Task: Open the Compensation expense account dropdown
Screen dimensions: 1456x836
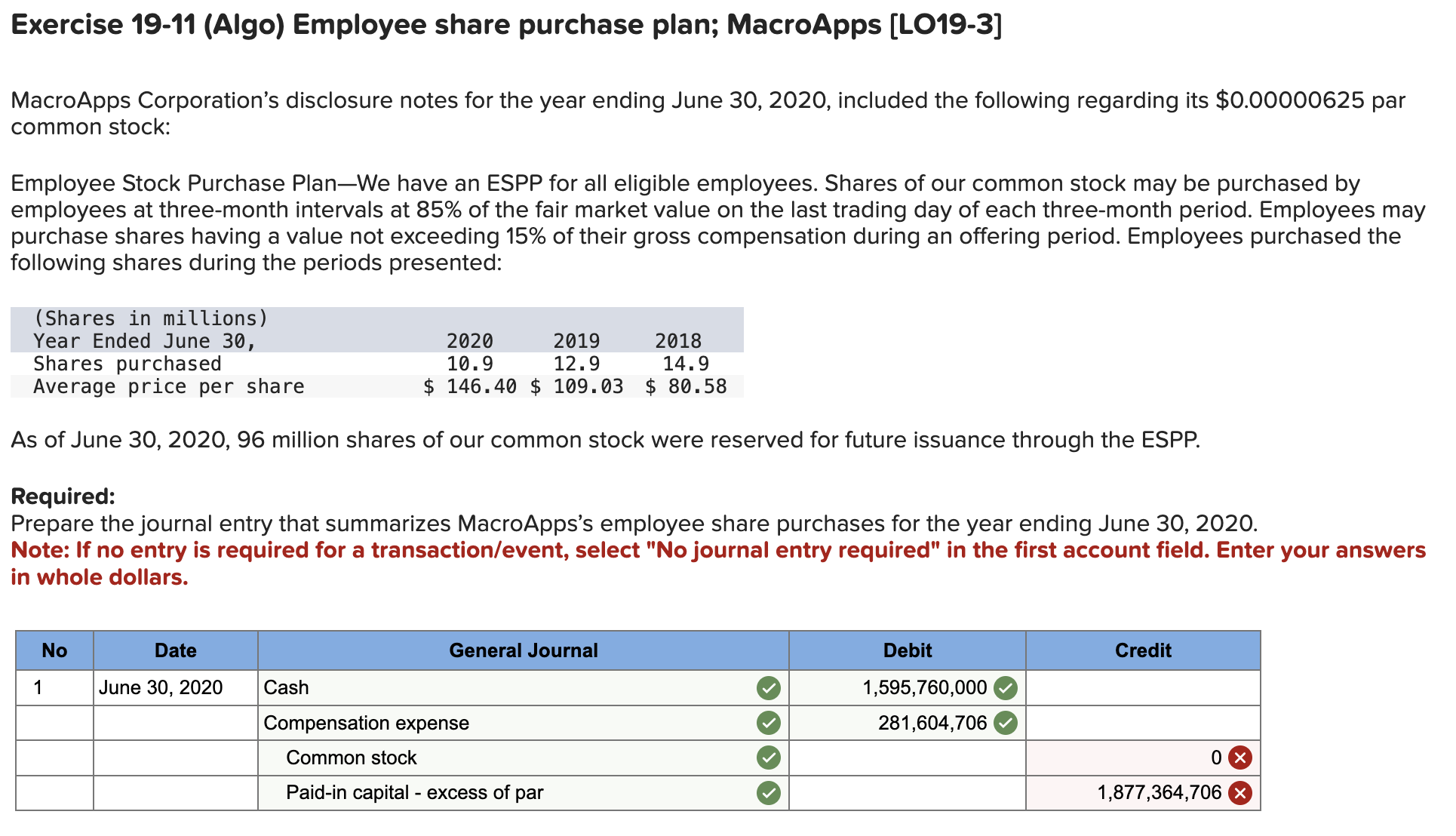Action: 453,722
